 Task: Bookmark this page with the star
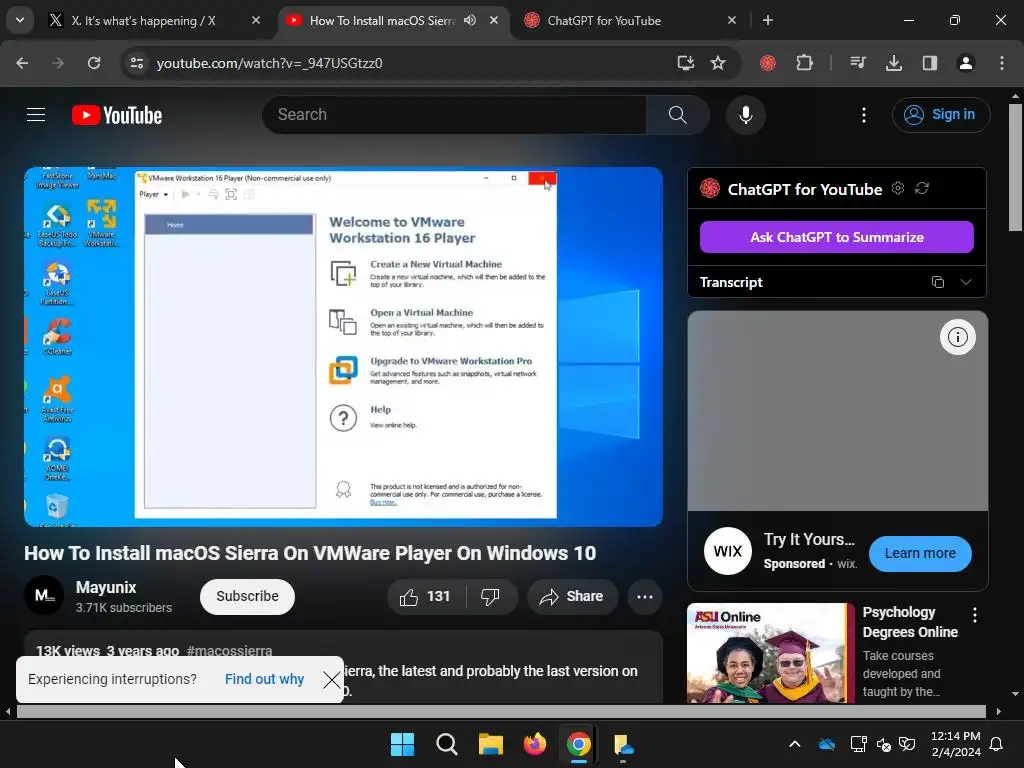tap(718, 63)
